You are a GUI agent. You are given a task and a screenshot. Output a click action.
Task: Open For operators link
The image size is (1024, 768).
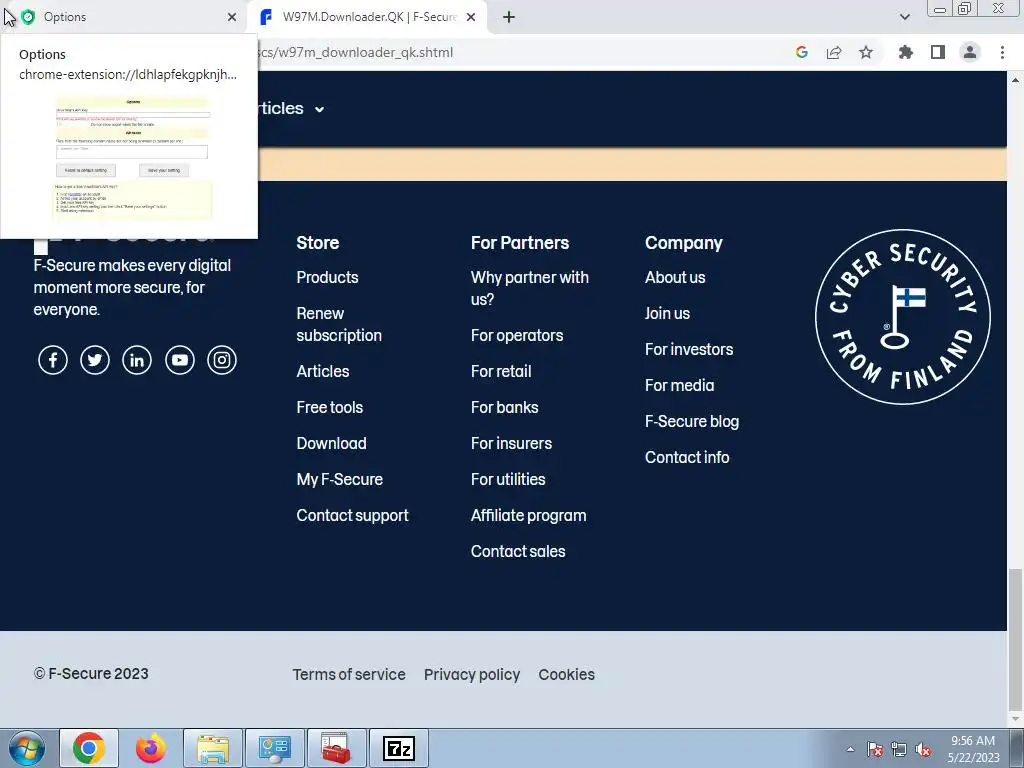[517, 335]
